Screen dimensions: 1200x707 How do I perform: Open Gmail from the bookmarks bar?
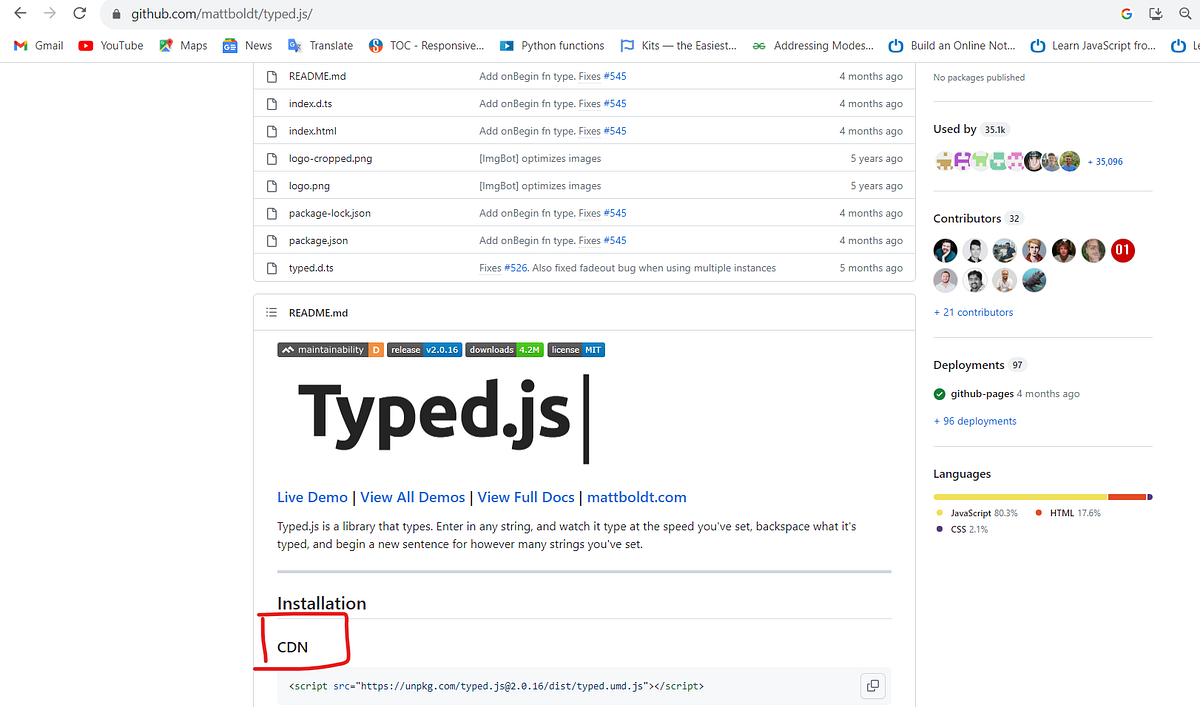click(37, 45)
